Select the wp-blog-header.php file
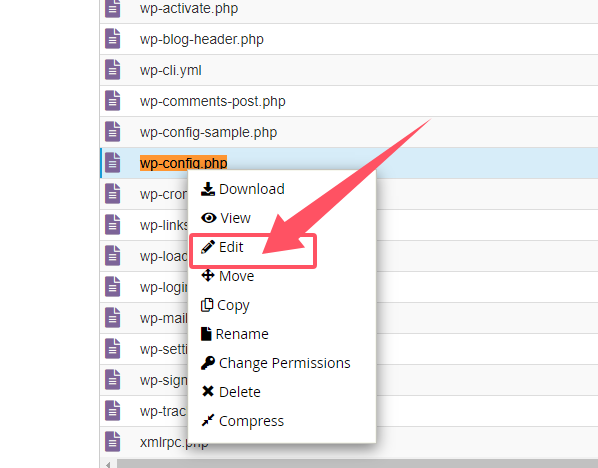This screenshot has width=598, height=468. coord(202,39)
